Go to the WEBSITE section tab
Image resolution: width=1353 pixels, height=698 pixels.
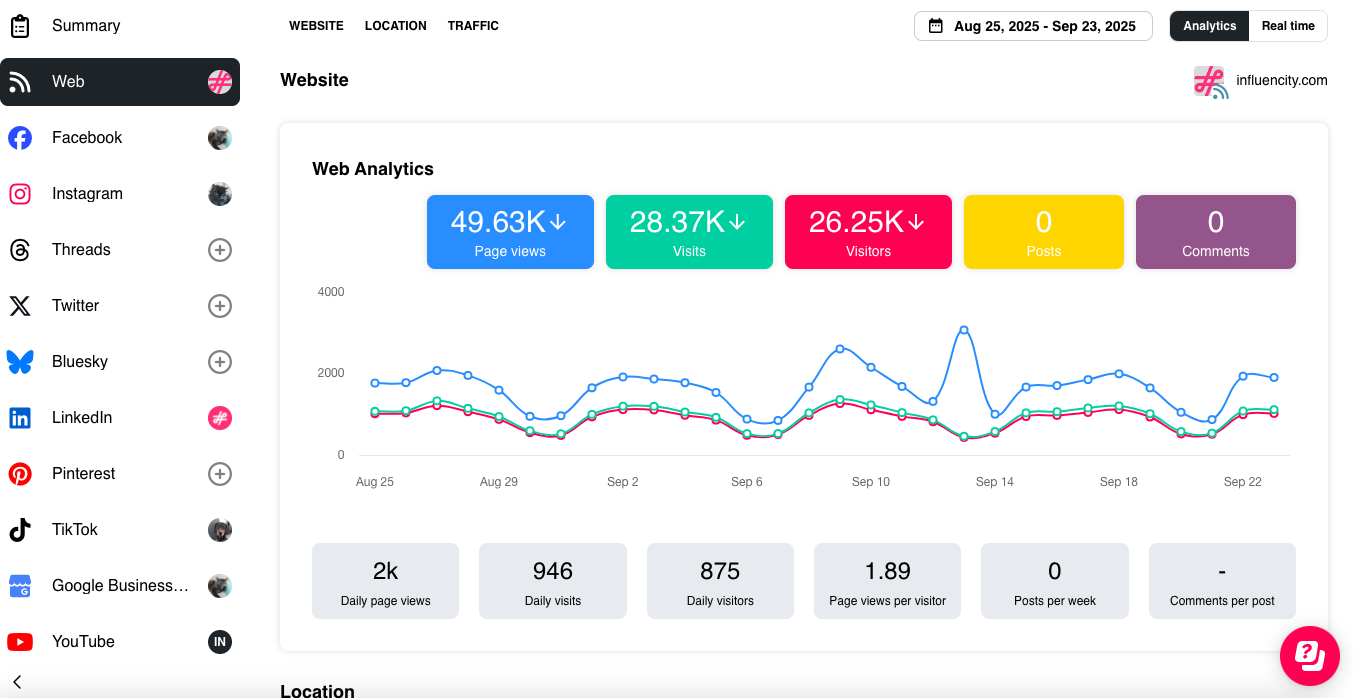316,26
